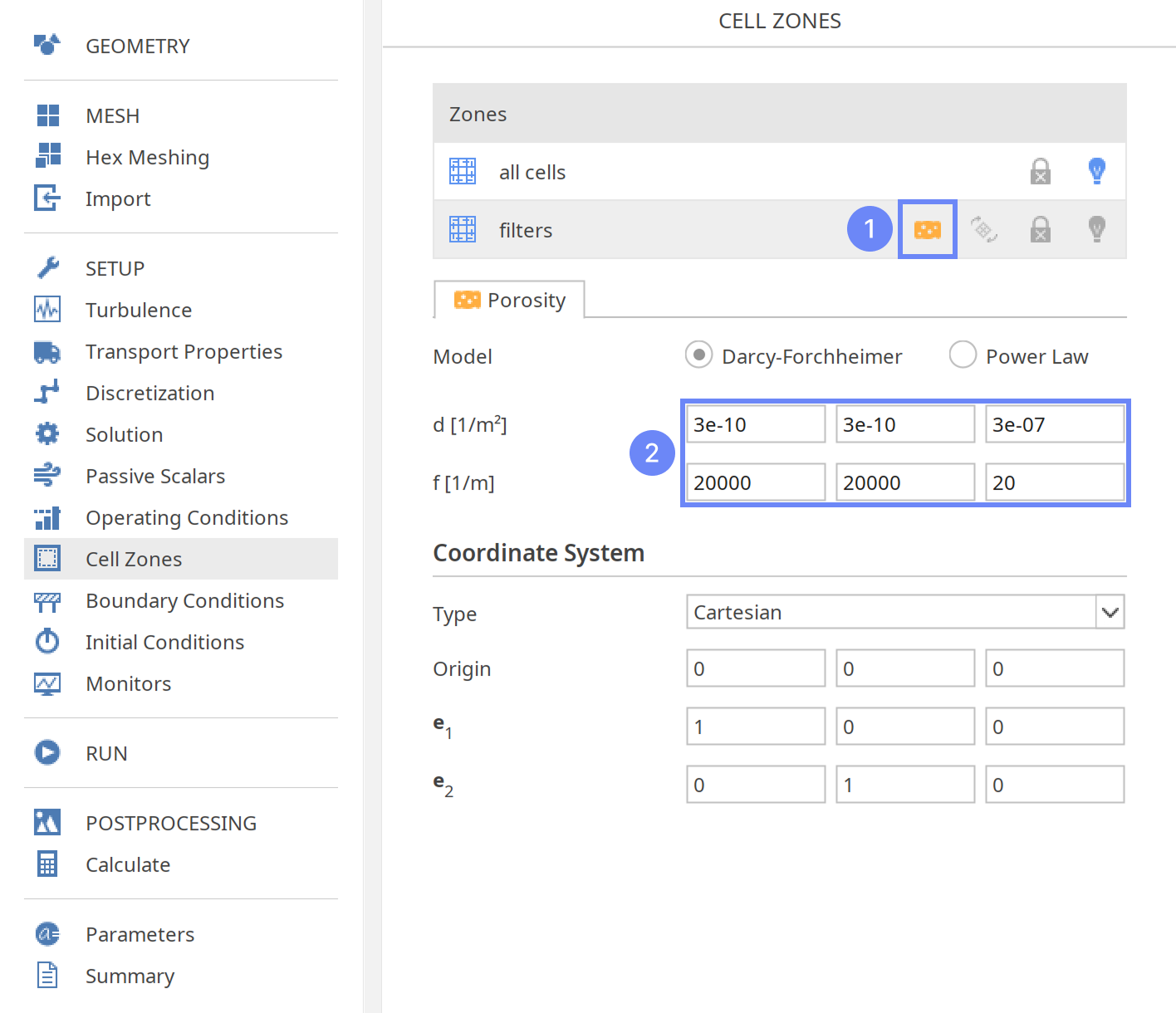Select the all cells zone row
The height and width of the screenshot is (1013, 1176).
(532, 172)
